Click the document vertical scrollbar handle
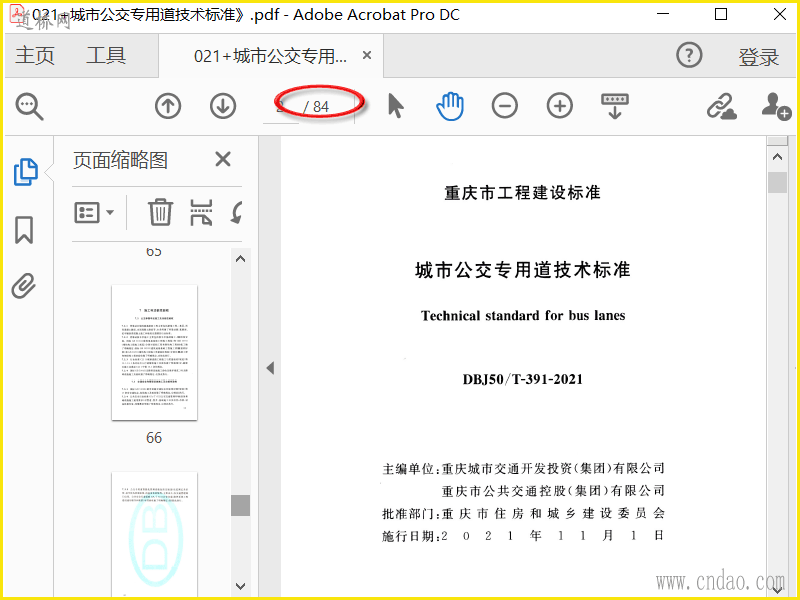The height and width of the screenshot is (600, 800). tap(777, 182)
